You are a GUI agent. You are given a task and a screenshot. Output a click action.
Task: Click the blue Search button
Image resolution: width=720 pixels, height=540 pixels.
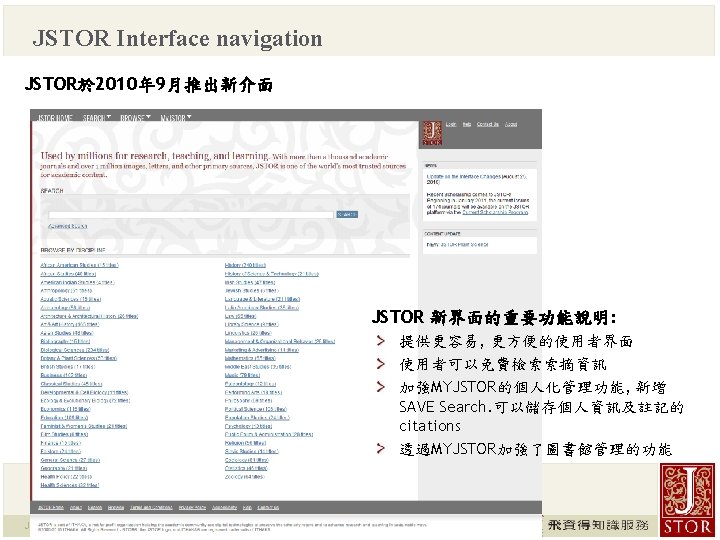347,214
